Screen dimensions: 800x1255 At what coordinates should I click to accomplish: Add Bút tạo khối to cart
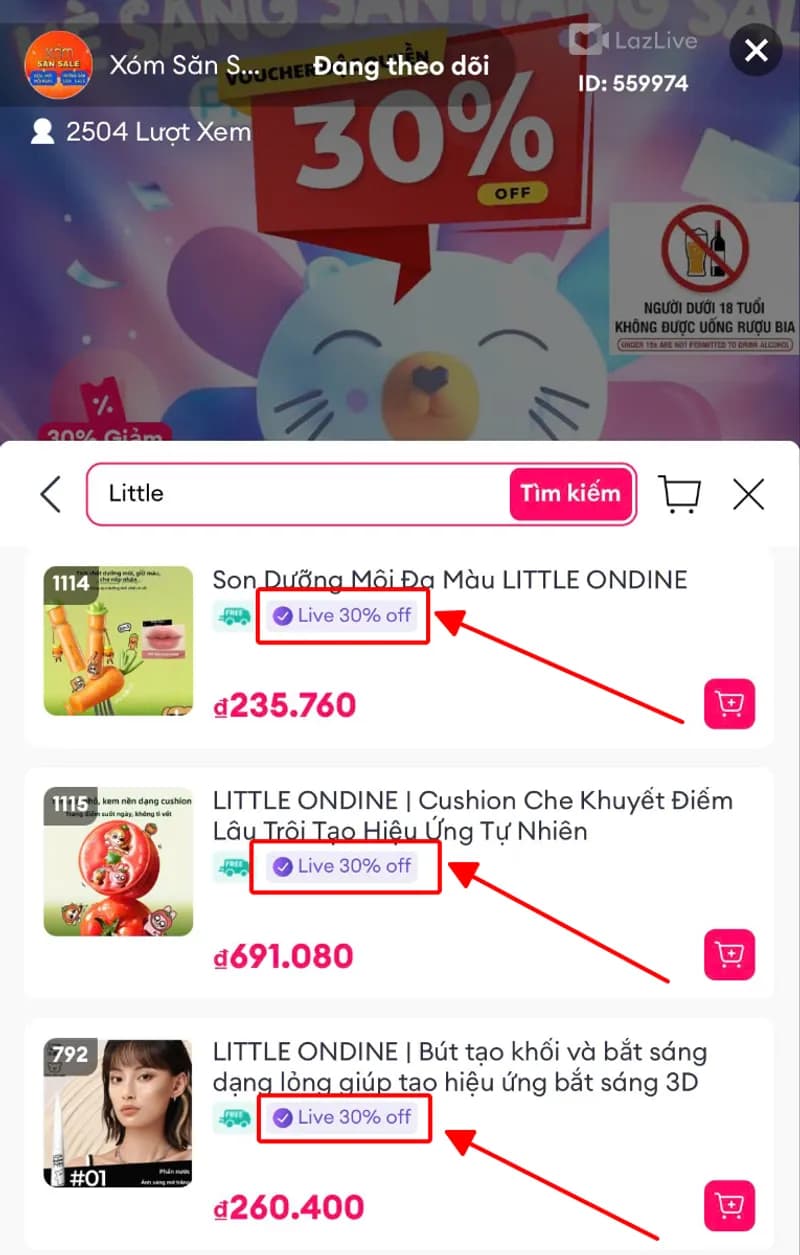tap(730, 1205)
